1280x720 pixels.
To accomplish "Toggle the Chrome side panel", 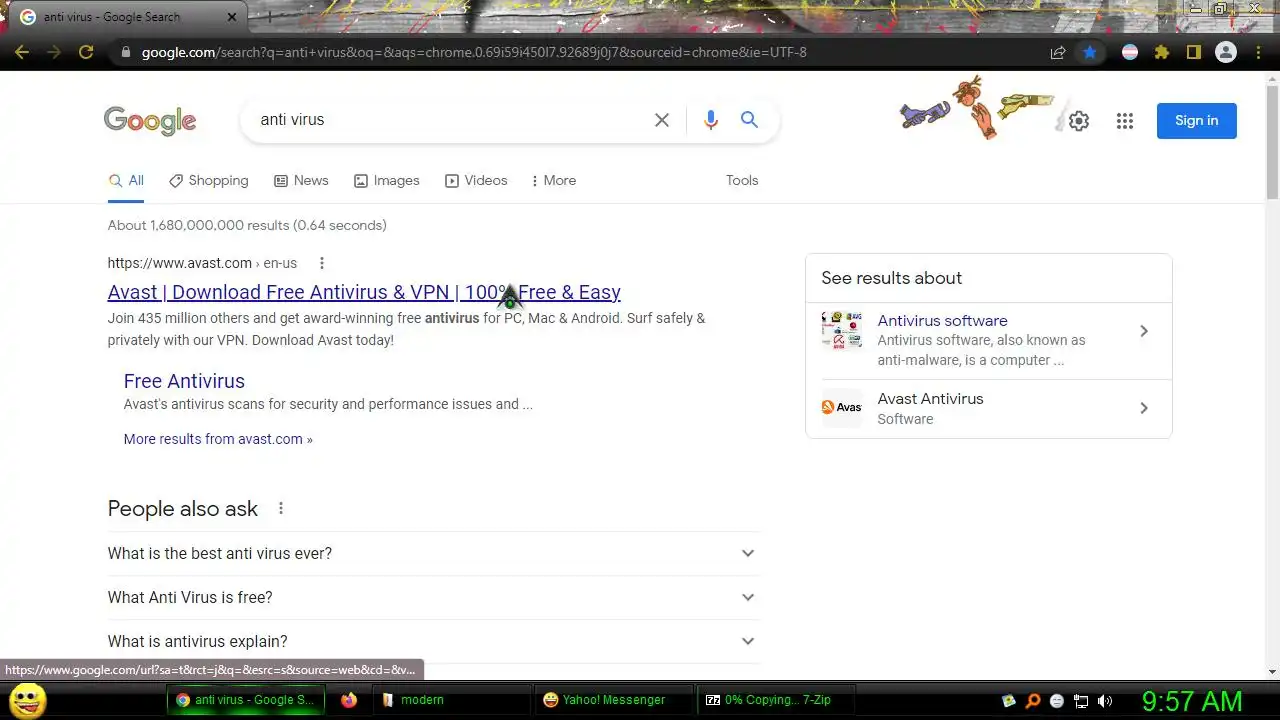I will pos(1194,52).
